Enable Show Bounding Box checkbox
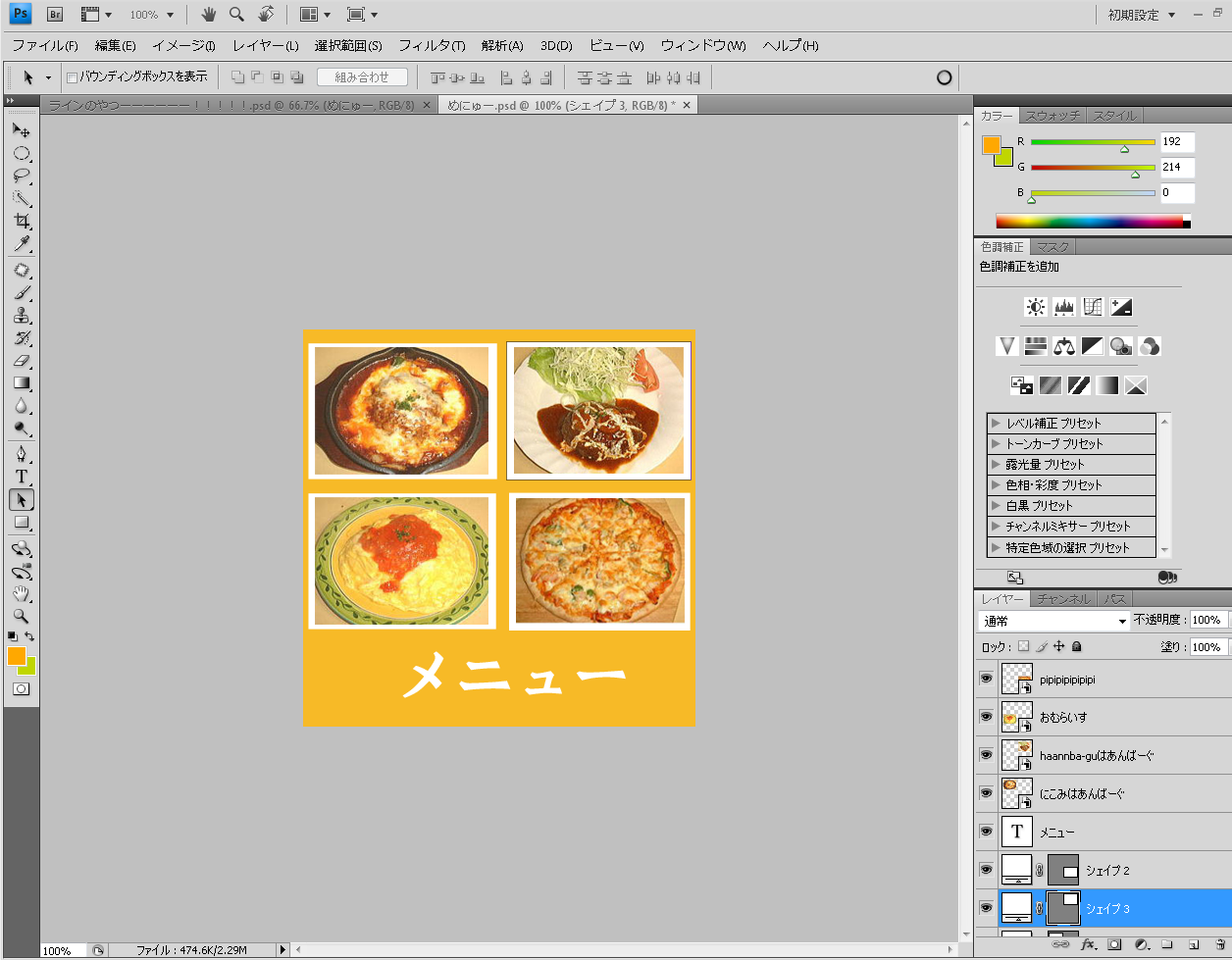Screen dimensions: 1232x960 point(72,77)
